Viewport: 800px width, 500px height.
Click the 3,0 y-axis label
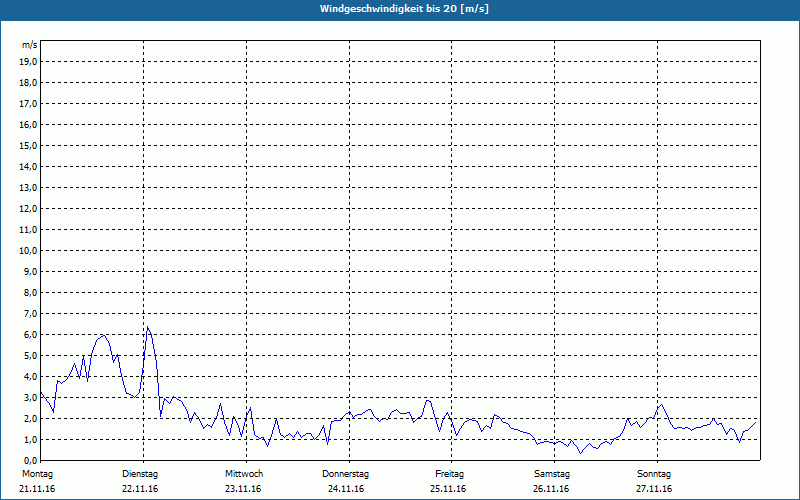tap(31, 397)
